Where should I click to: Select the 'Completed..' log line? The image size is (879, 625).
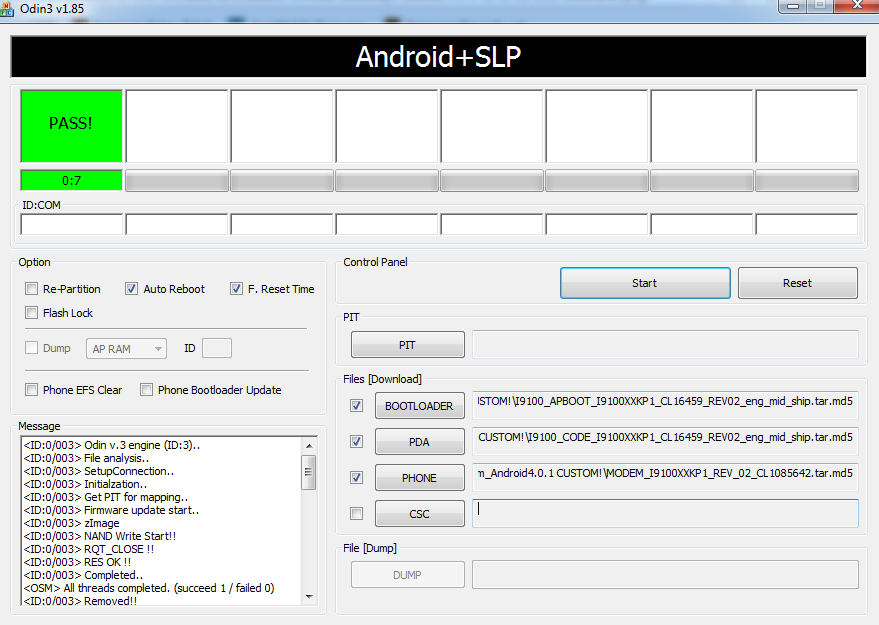point(84,575)
